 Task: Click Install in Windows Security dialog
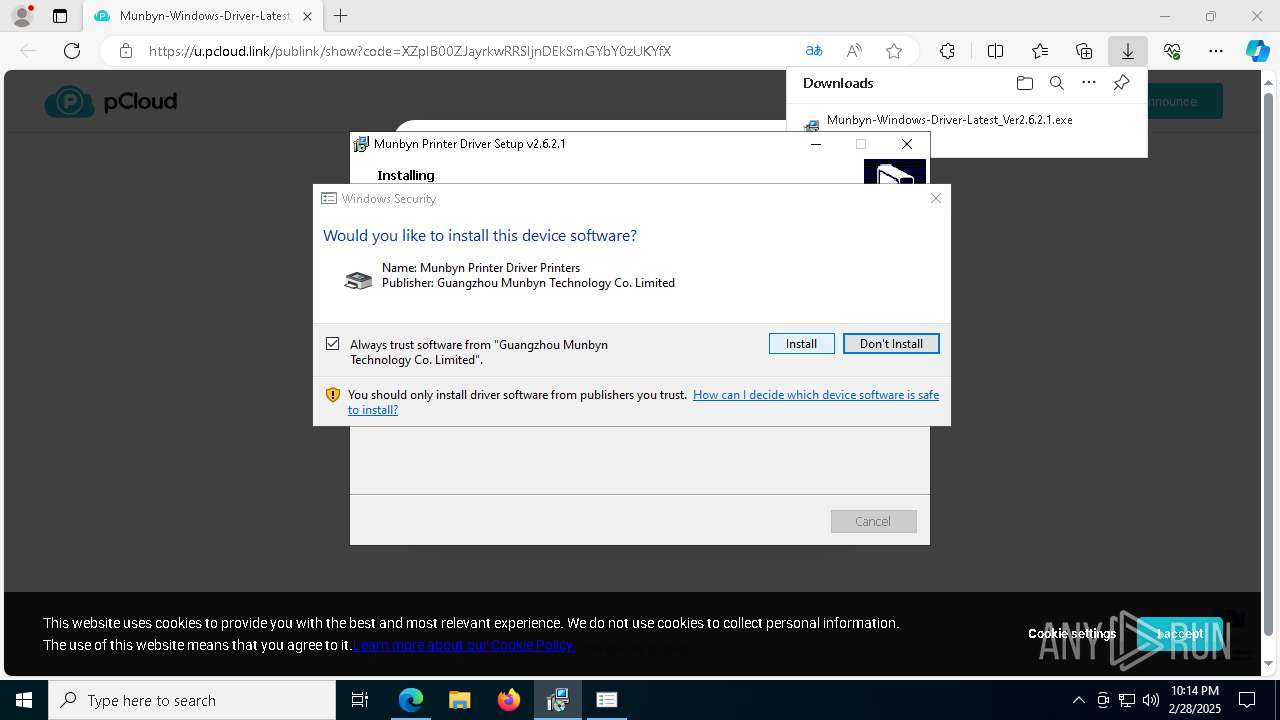click(801, 343)
